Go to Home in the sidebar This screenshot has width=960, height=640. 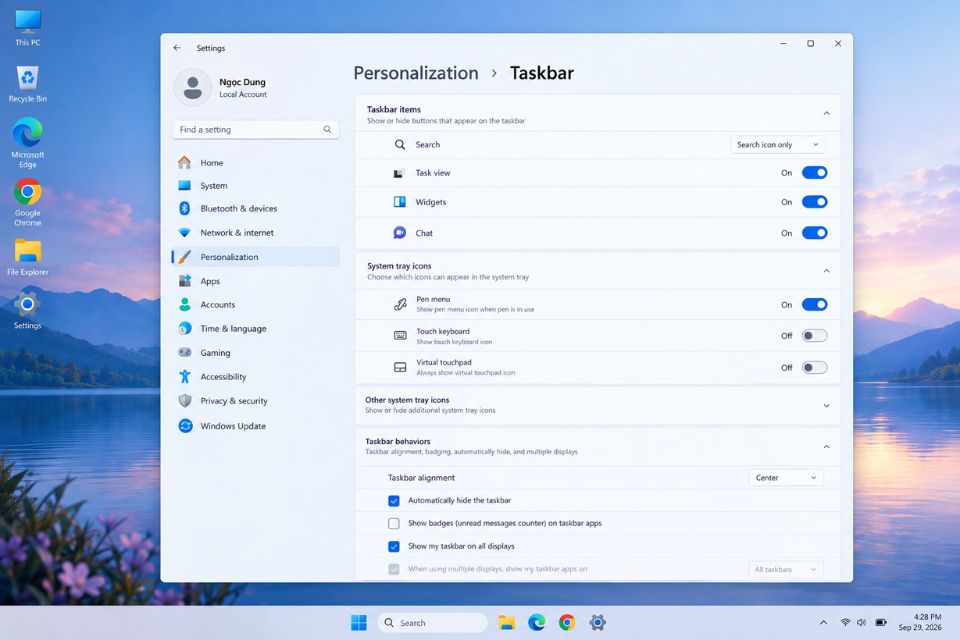click(x=256, y=163)
